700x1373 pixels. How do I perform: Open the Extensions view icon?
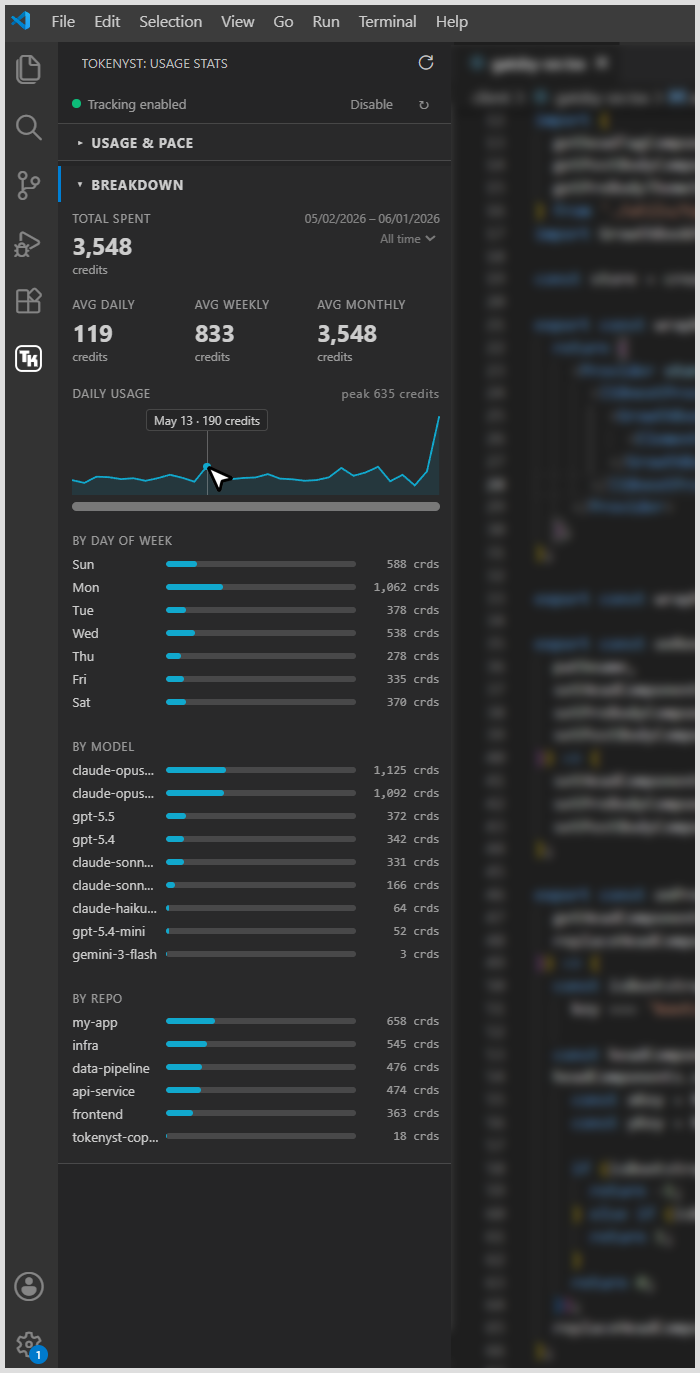[x=29, y=300]
